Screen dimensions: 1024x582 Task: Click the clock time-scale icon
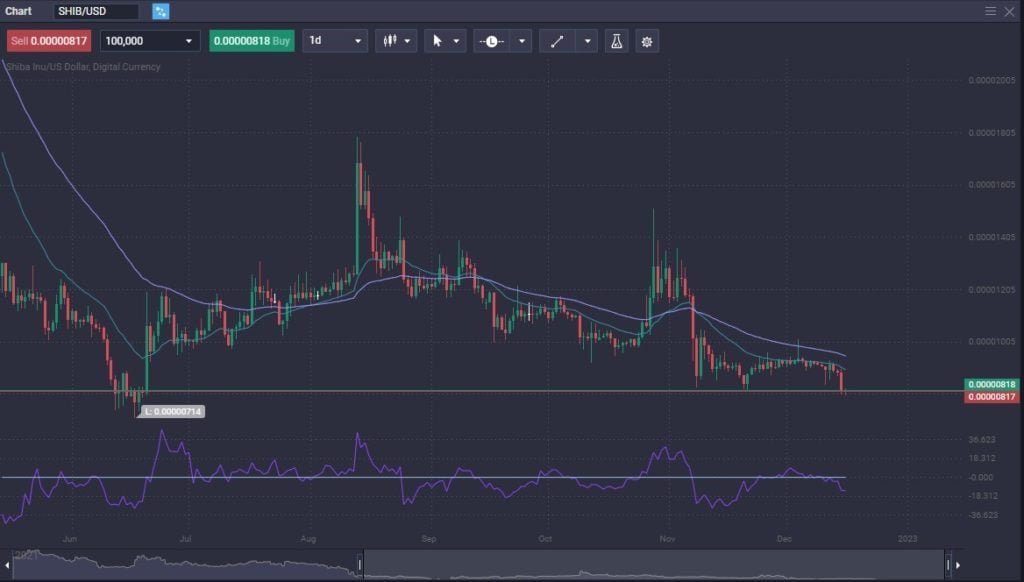tap(491, 41)
